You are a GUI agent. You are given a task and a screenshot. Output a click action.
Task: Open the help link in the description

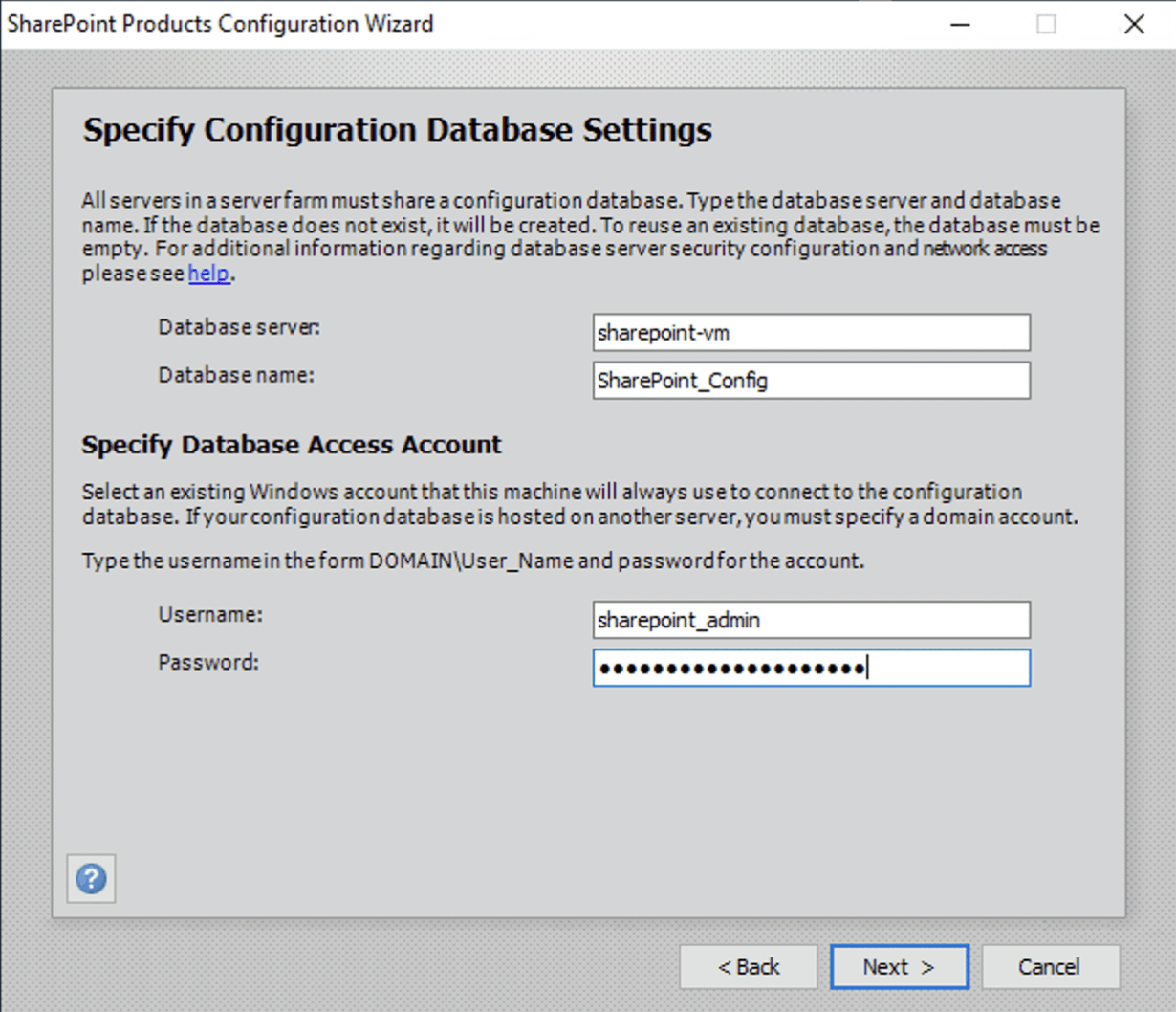point(208,274)
